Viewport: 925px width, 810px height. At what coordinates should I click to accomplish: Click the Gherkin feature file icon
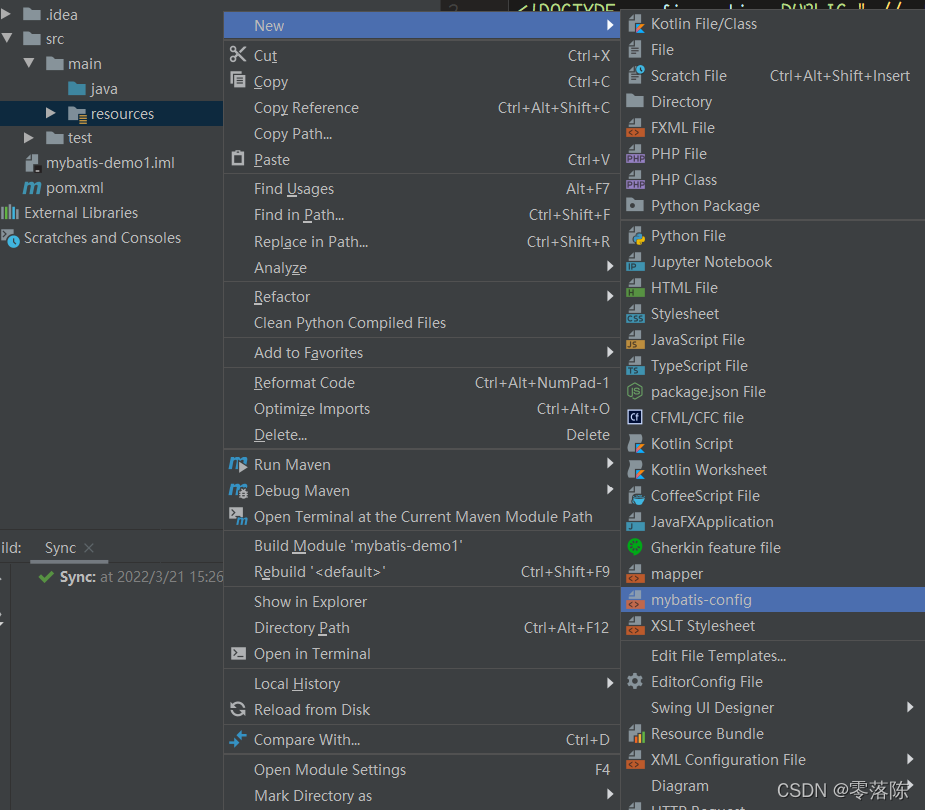635,547
